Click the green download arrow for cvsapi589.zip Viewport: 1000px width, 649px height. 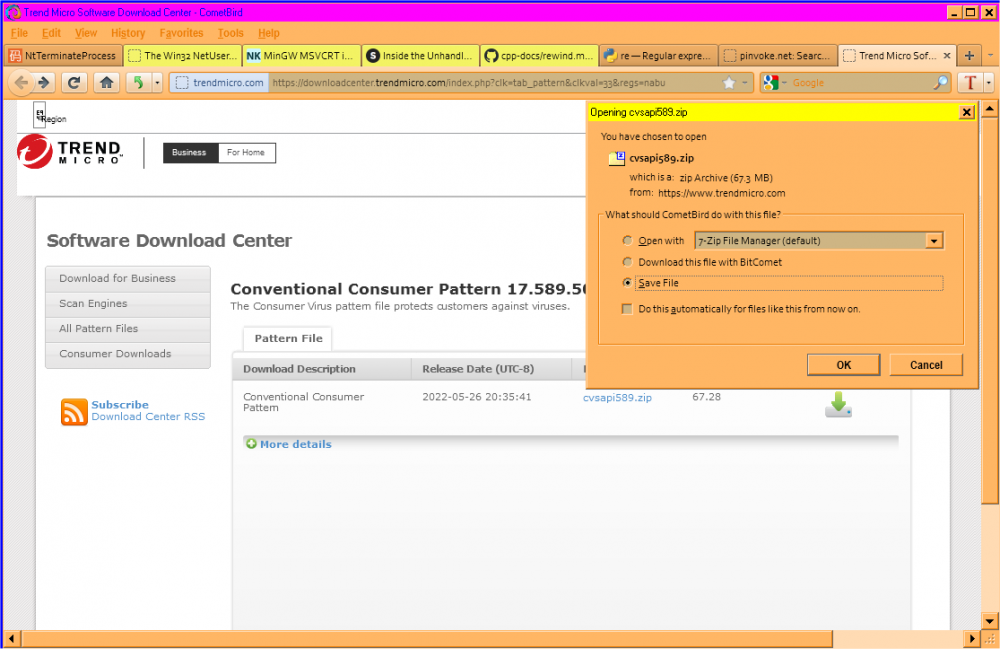(838, 404)
